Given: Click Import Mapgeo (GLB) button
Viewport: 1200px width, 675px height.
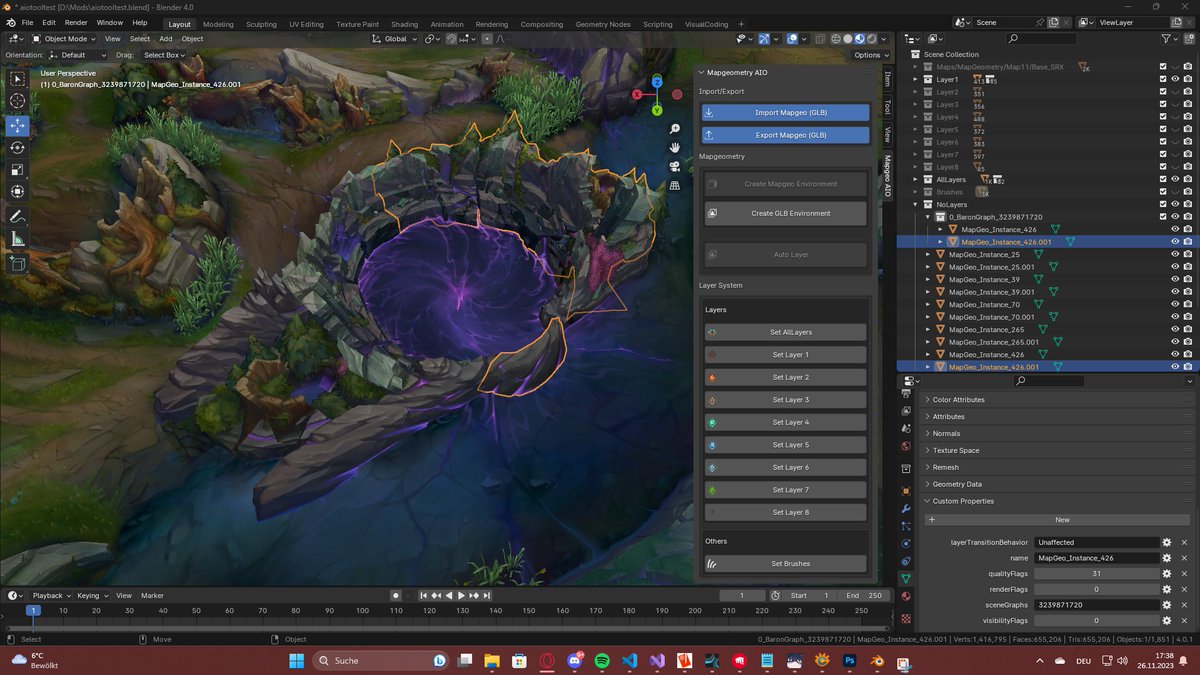Looking at the screenshot, I should coord(785,113).
